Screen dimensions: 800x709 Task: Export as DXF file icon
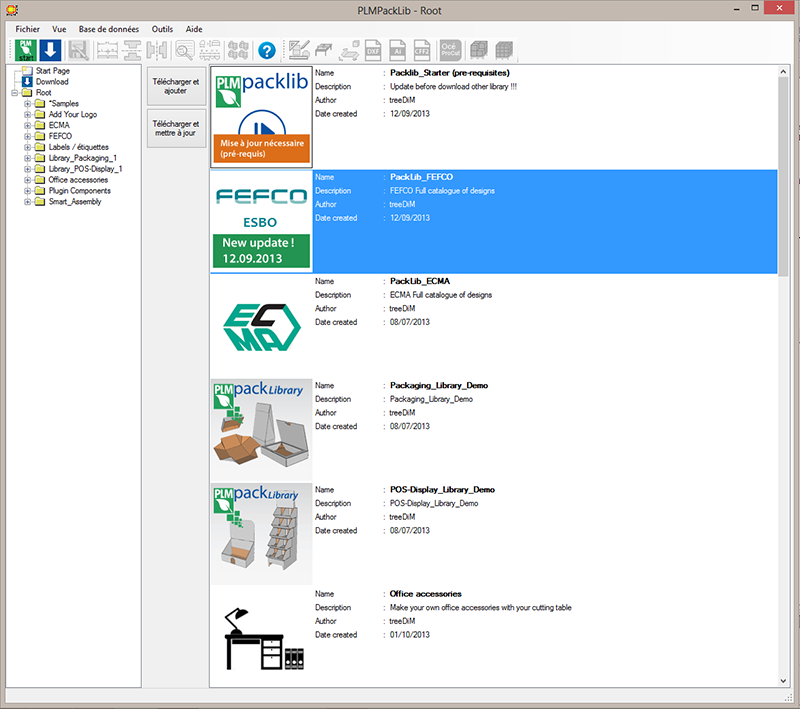pyautogui.click(x=373, y=50)
